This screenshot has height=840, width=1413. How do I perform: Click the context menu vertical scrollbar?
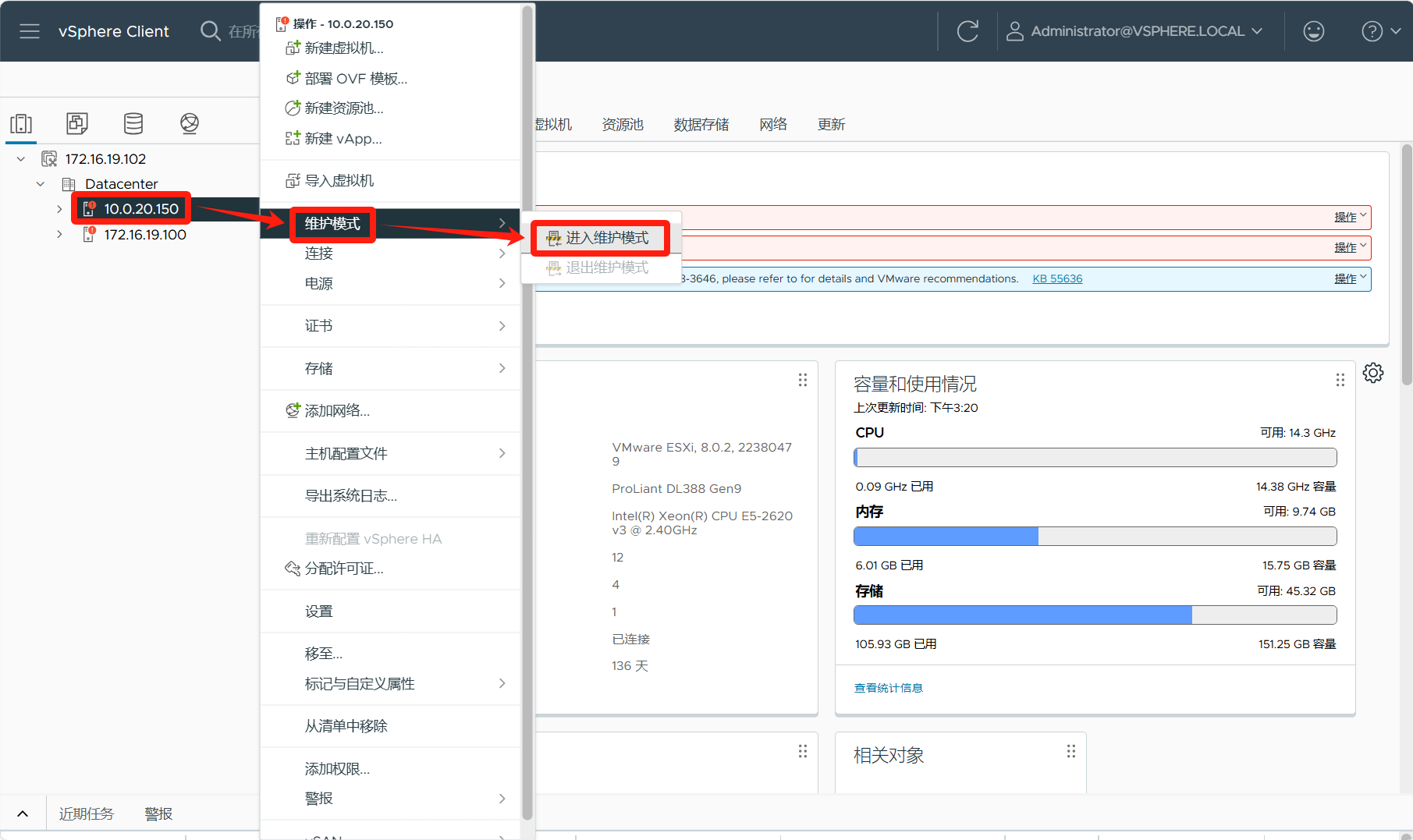[x=527, y=390]
